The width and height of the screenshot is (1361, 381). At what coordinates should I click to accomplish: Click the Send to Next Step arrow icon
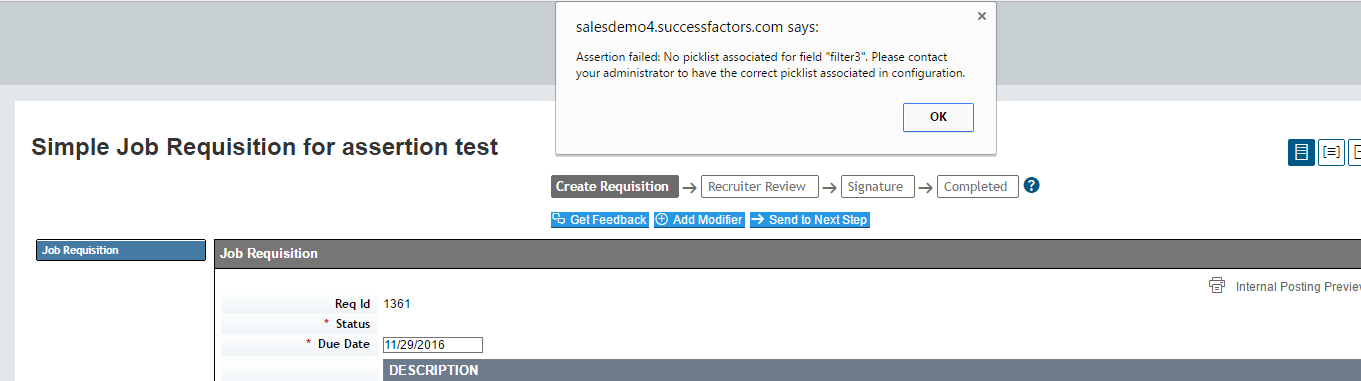point(758,220)
